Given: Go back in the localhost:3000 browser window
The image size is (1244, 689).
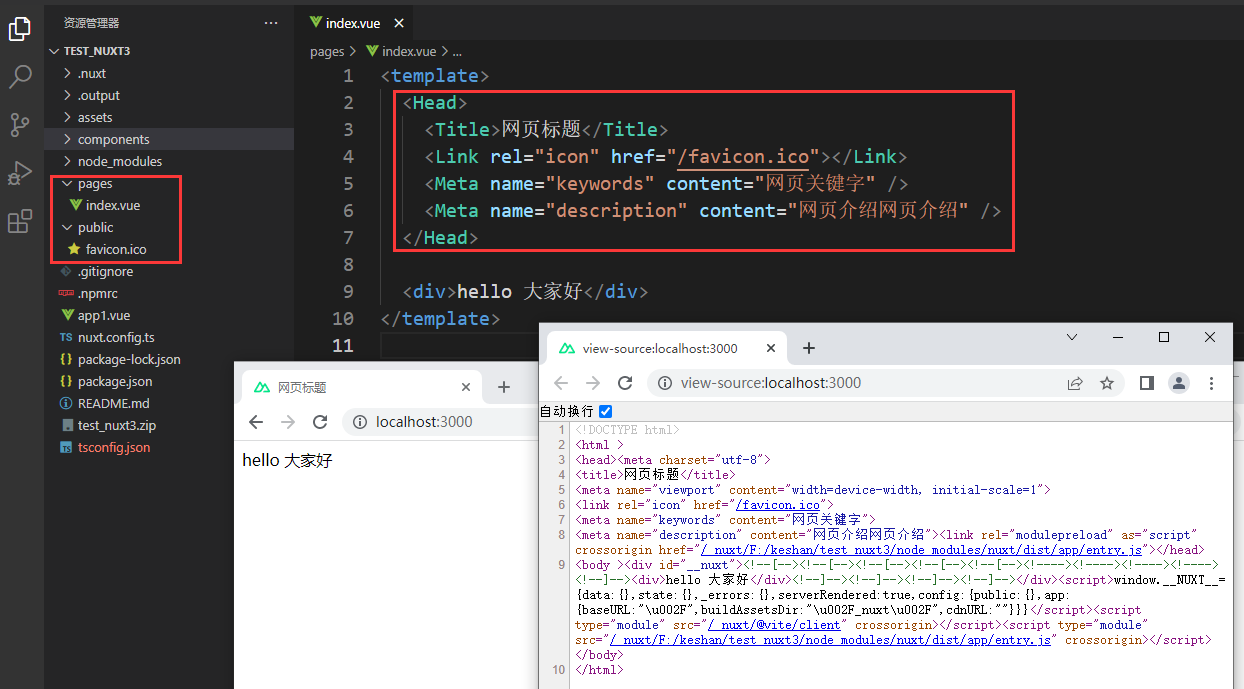Looking at the screenshot, I should coord(256,422).
